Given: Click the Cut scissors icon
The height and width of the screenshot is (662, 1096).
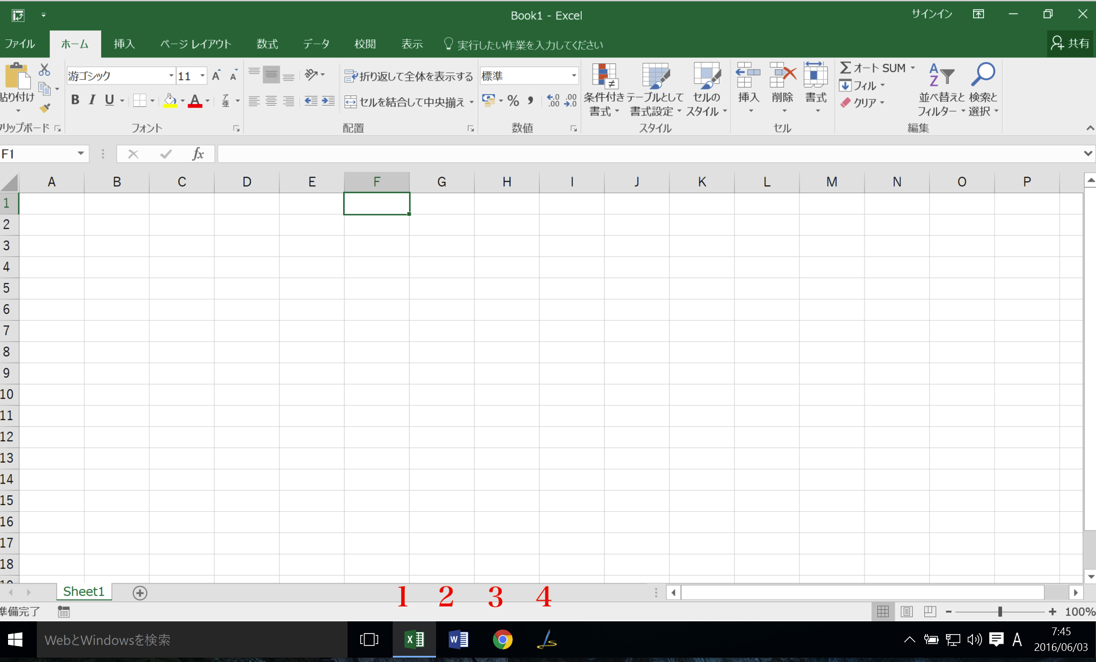Looking at the screenshot, I should click(44, 70).
